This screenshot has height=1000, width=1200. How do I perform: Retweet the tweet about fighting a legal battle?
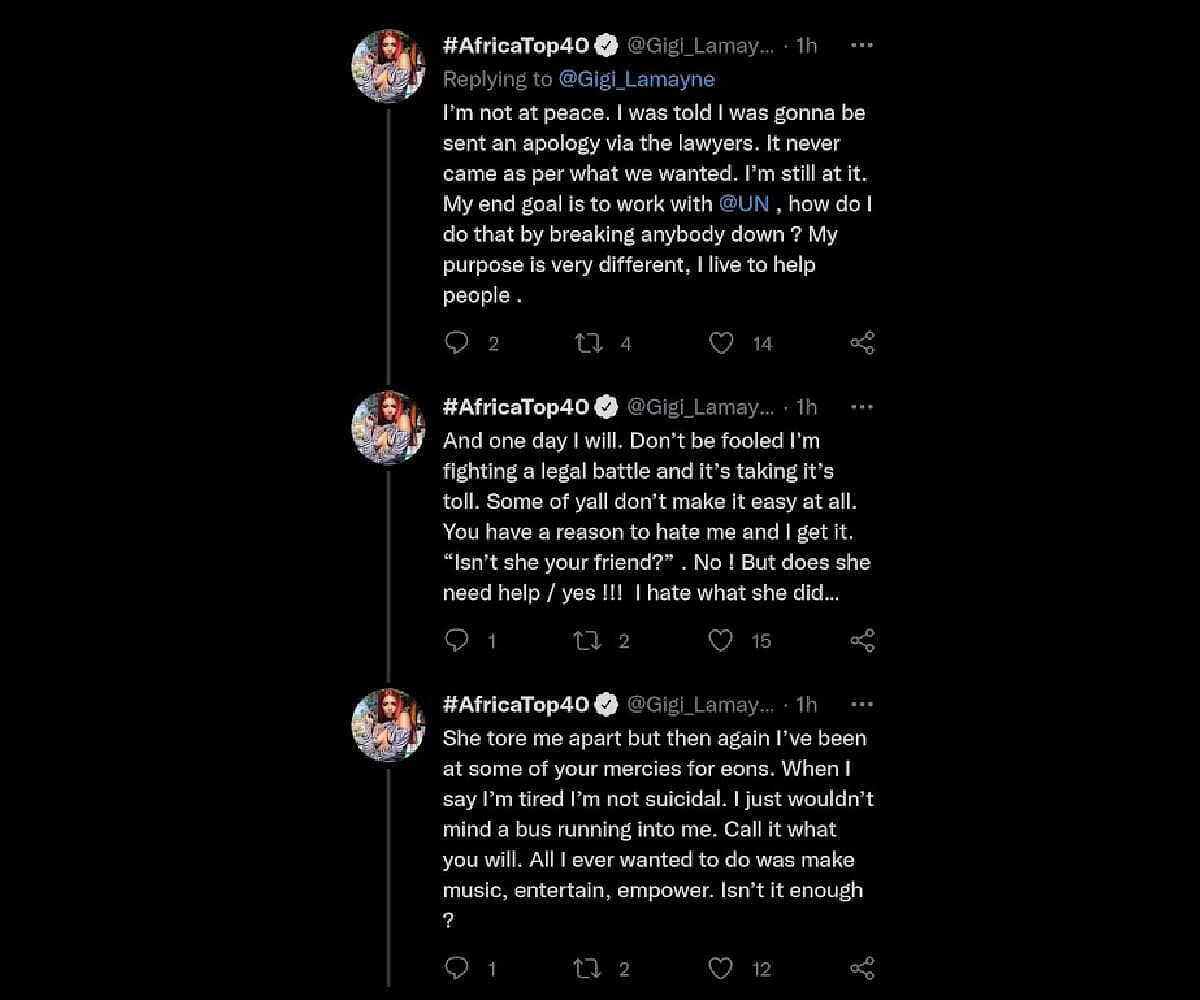click(588, 640)
